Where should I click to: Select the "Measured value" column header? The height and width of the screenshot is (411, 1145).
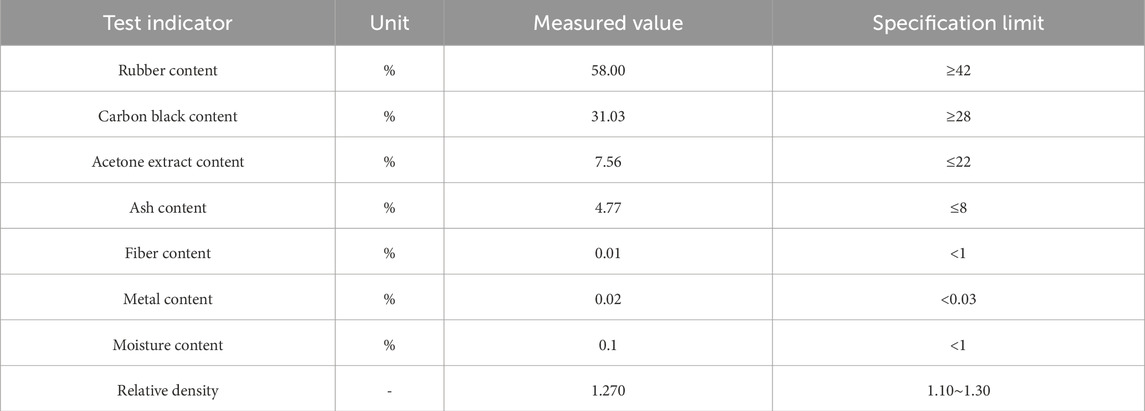pos(607,24)
